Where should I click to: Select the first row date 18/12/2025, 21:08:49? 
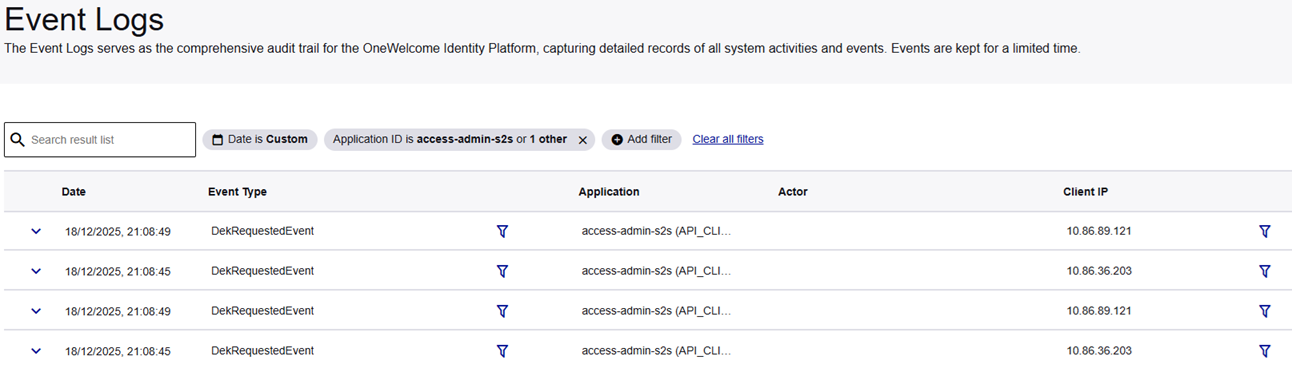[x=118, y=231]
